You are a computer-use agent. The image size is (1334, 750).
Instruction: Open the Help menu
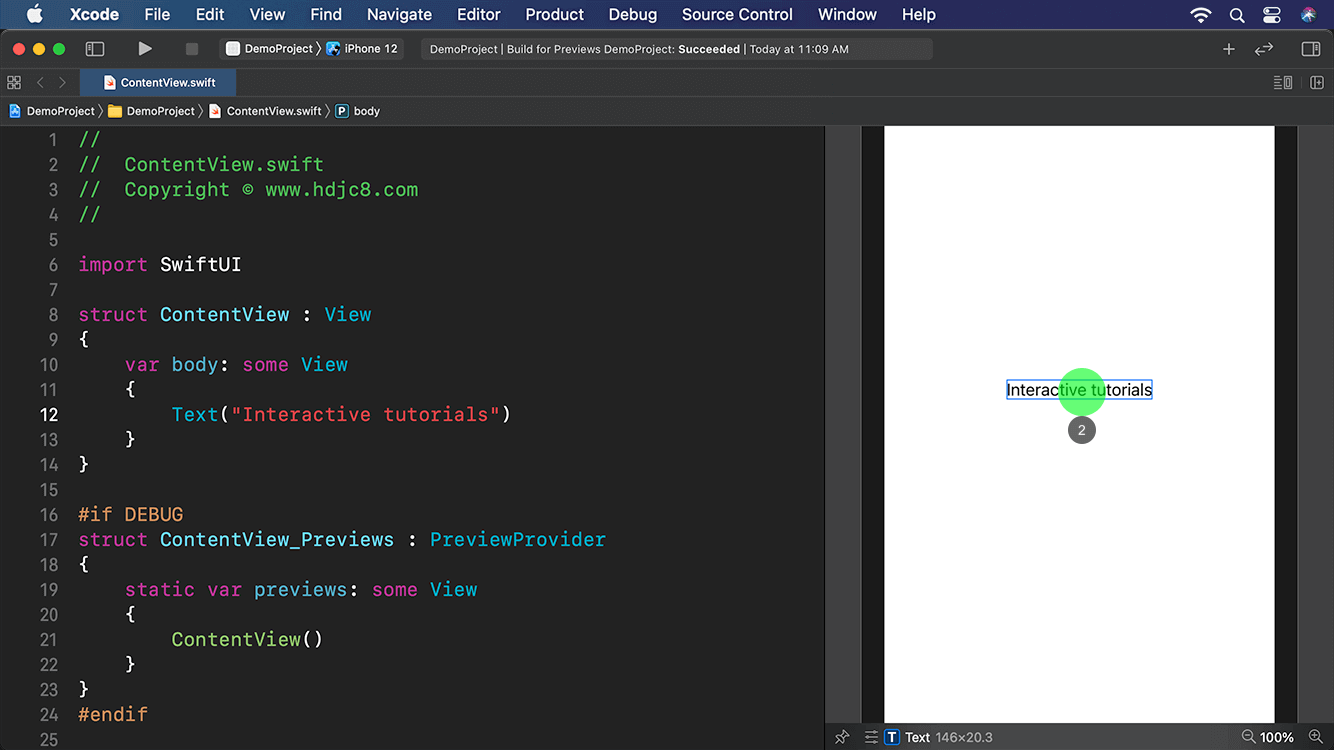click(x=918, y=14)
